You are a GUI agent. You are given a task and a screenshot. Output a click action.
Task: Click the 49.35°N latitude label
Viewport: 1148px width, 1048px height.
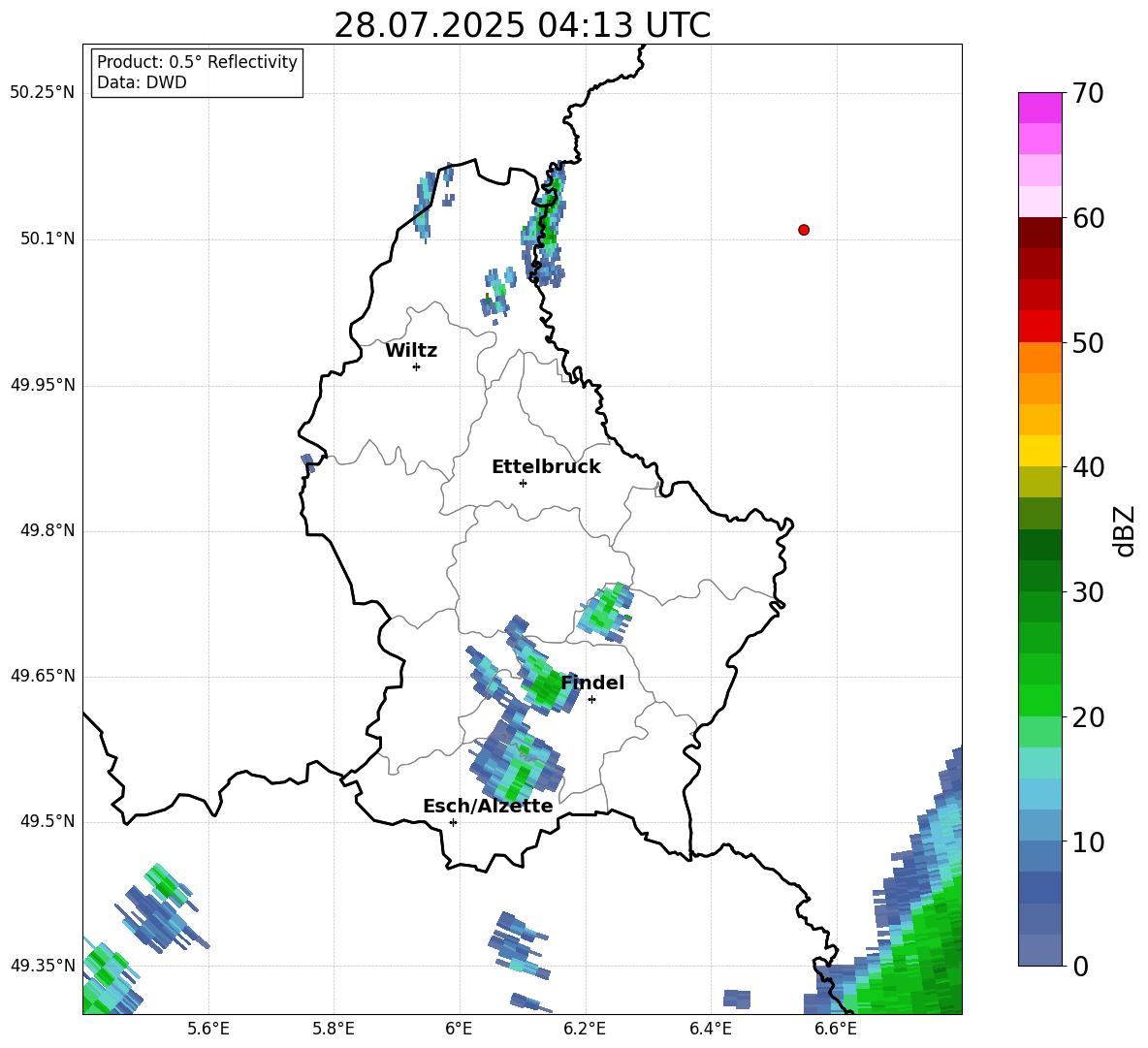42,966
